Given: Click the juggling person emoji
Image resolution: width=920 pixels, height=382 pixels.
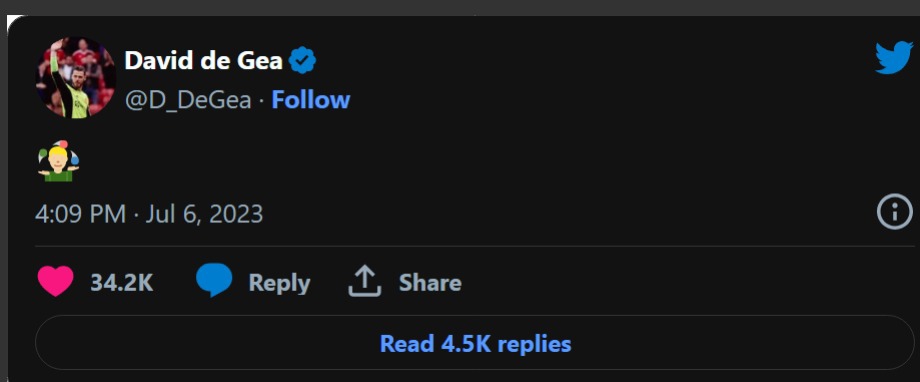Looking at the screenshot, I should coord(59,161).
